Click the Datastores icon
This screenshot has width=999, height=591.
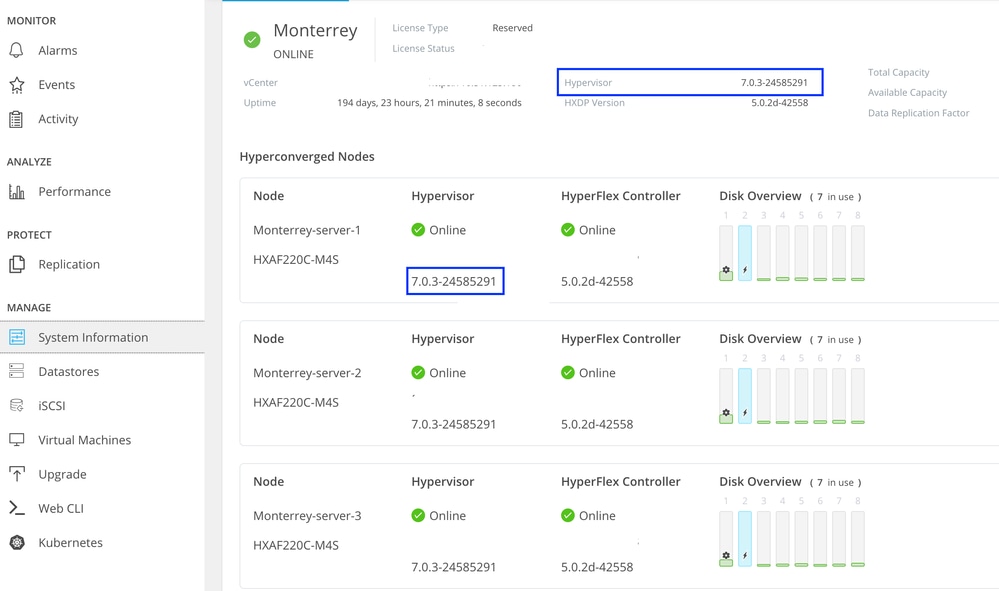click(x=17, y=371)
